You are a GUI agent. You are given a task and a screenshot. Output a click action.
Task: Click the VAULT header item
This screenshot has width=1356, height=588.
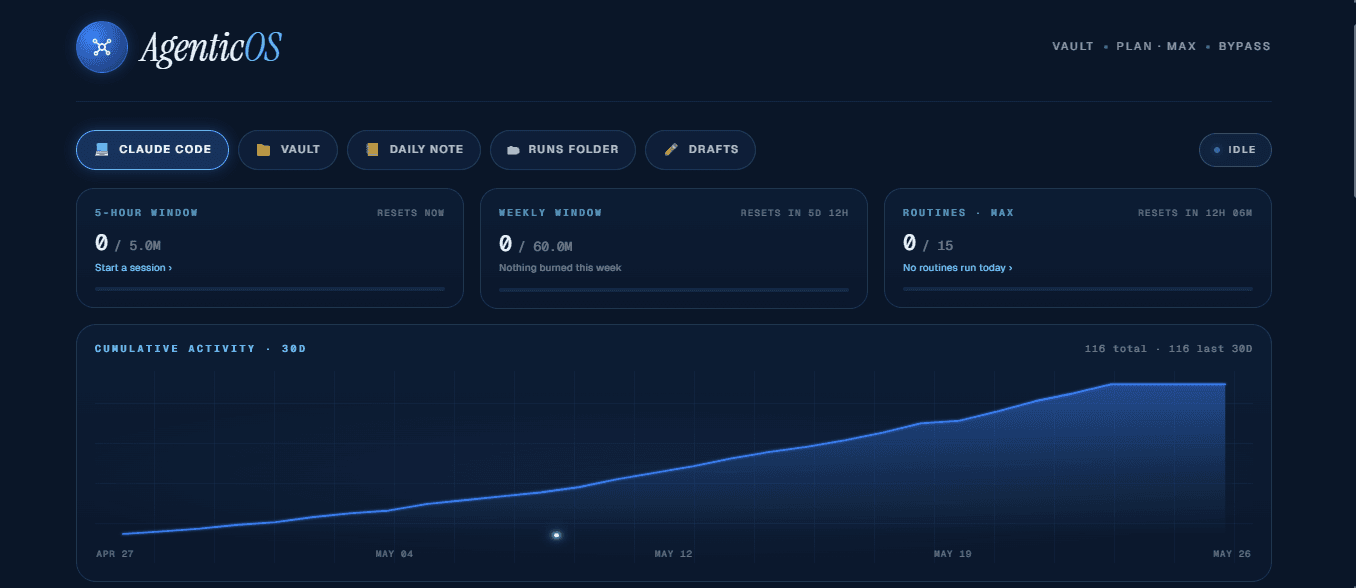click(x=1073, y=46)
